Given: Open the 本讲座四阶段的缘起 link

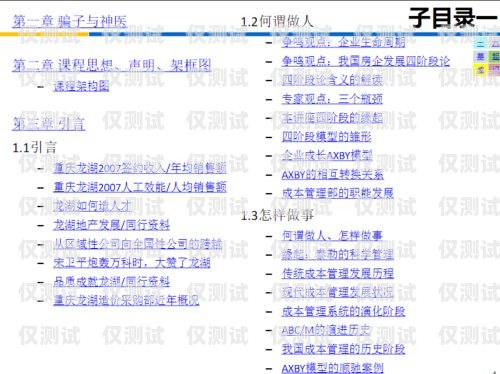Looking at the screenshot, I should [x=332, y=118].
